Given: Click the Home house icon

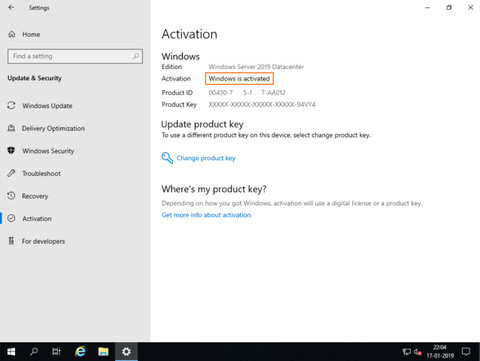Looking at the screenshot, I should click(12, 34).
